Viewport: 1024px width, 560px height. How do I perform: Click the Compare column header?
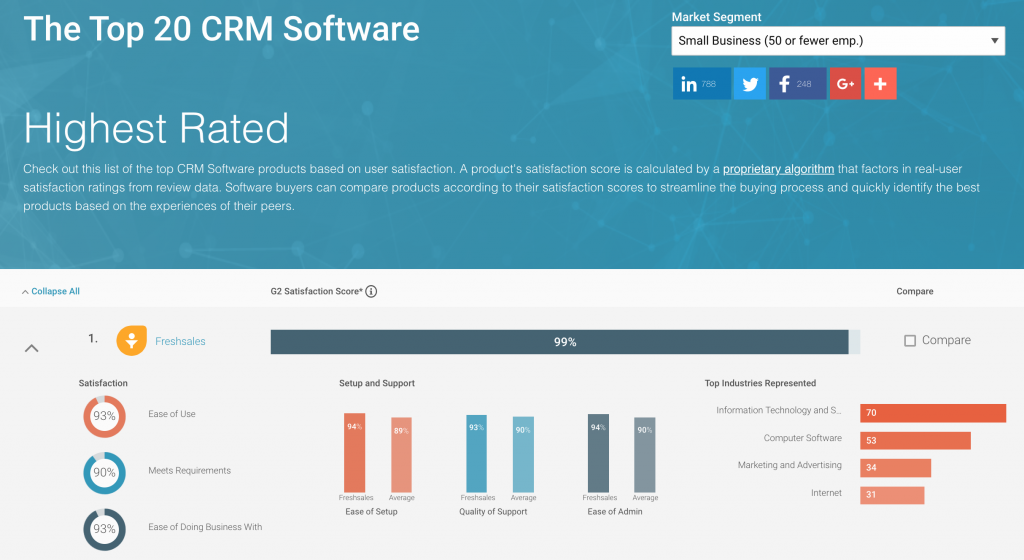click(x=915, y=291)
